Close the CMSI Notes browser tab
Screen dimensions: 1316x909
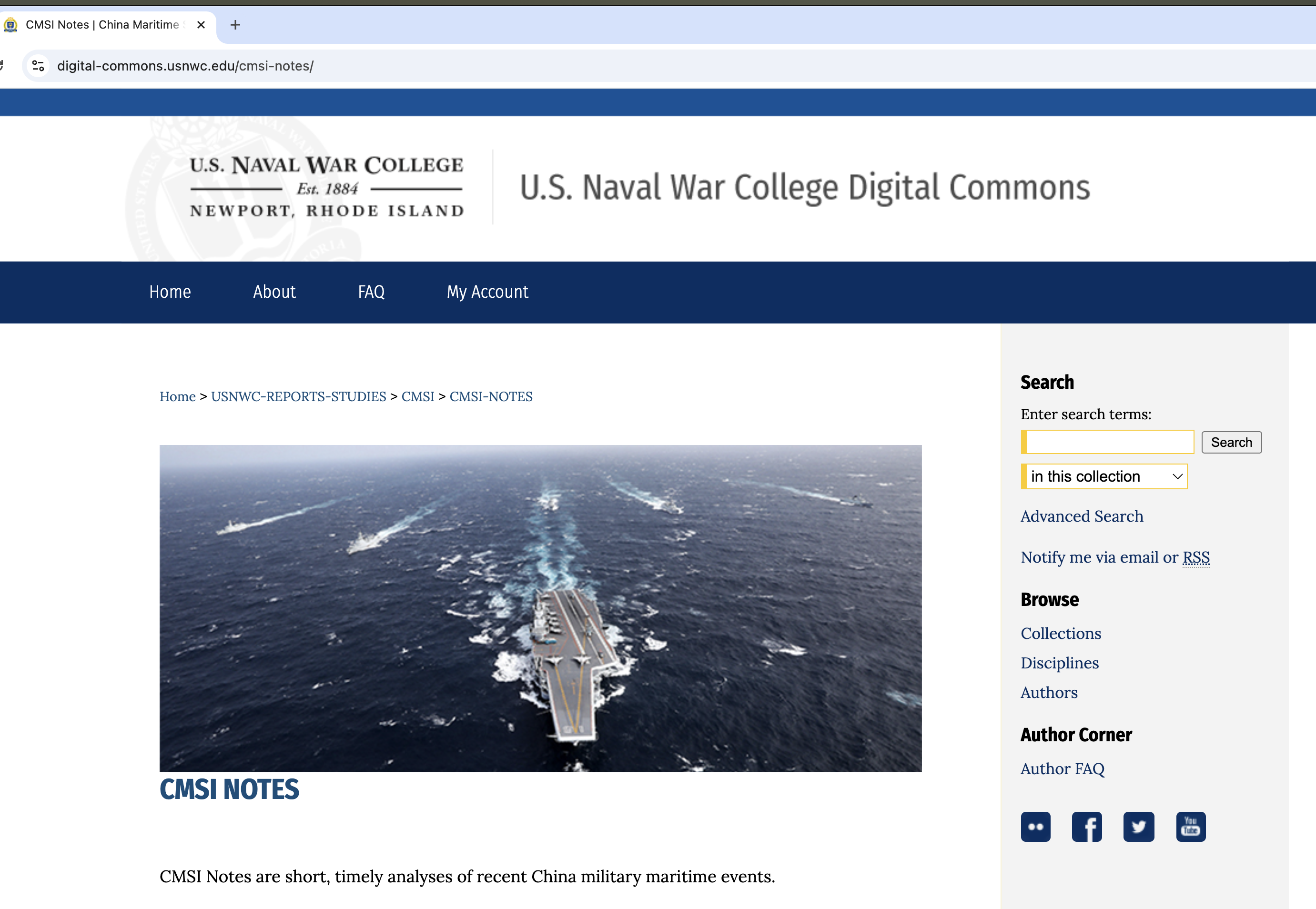click(201, 25)
